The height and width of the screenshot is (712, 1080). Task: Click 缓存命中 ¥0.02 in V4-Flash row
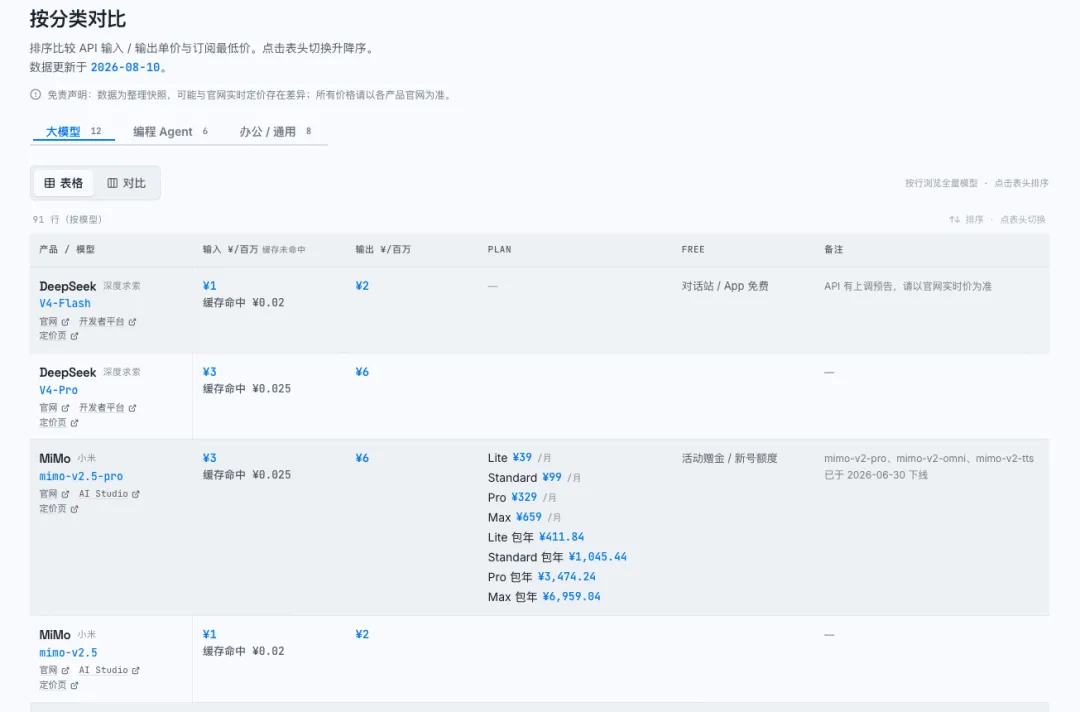tap(243, 302)
